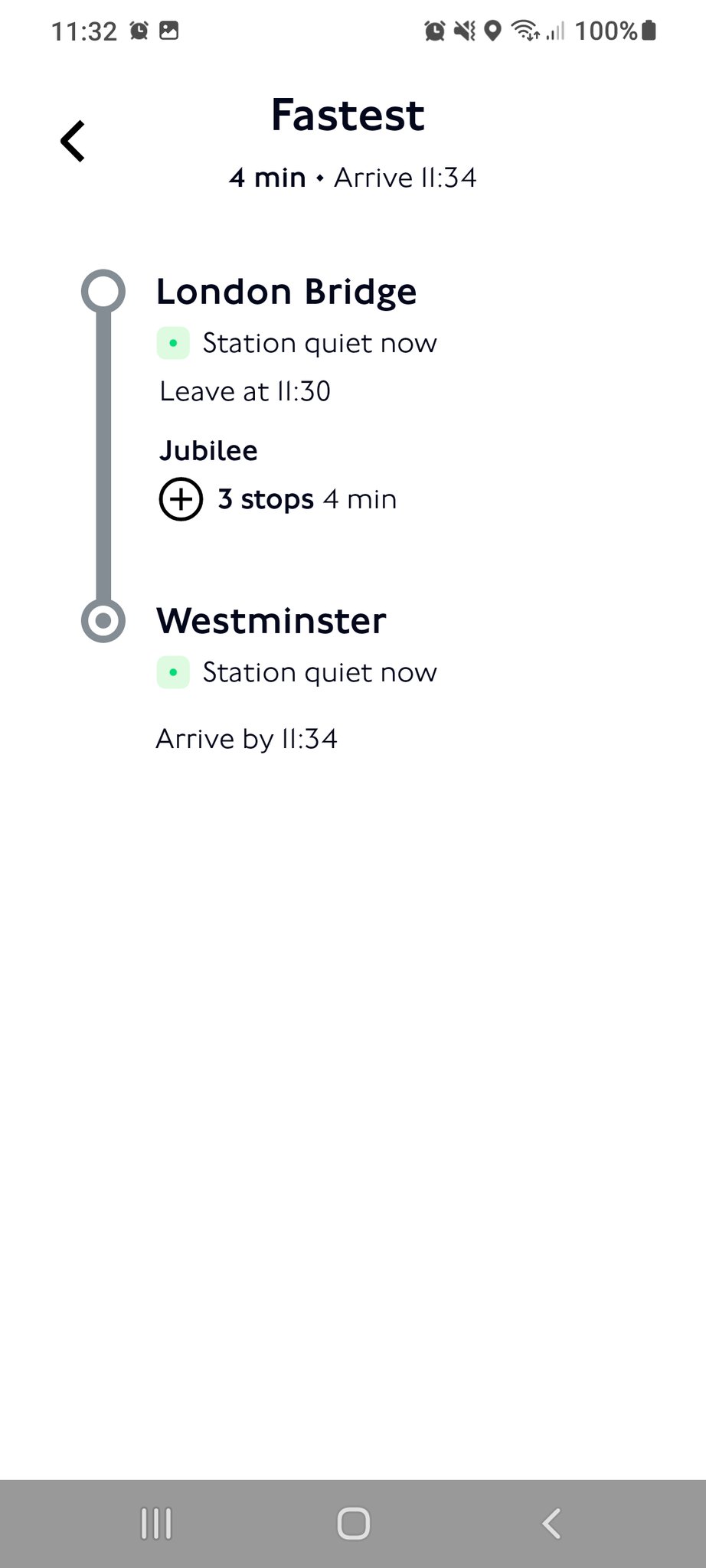Tap the location icon in status bar
The height and width of the screenshot is (1568, 706).
coord(494,31)
